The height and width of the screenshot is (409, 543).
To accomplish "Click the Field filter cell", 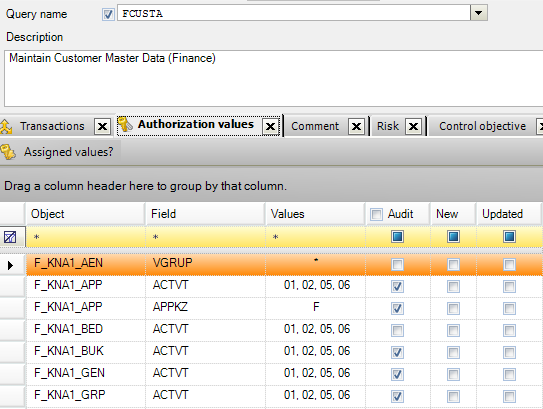I will click(x=205, y=237).
